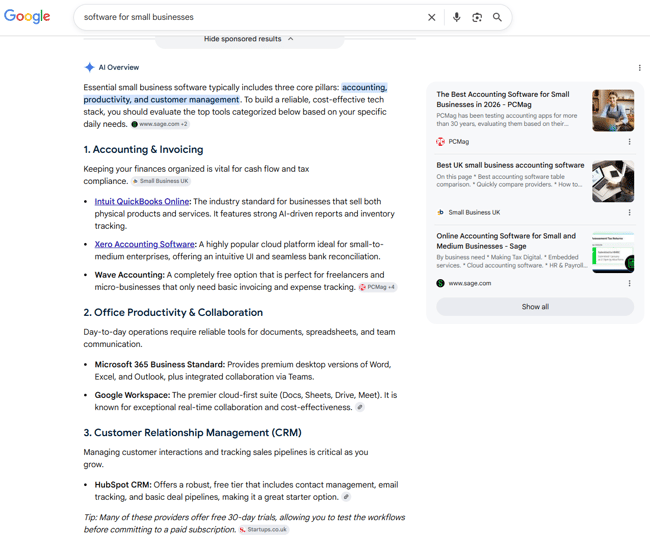
Task: Click Show all sources button
Action: [535, 307]
